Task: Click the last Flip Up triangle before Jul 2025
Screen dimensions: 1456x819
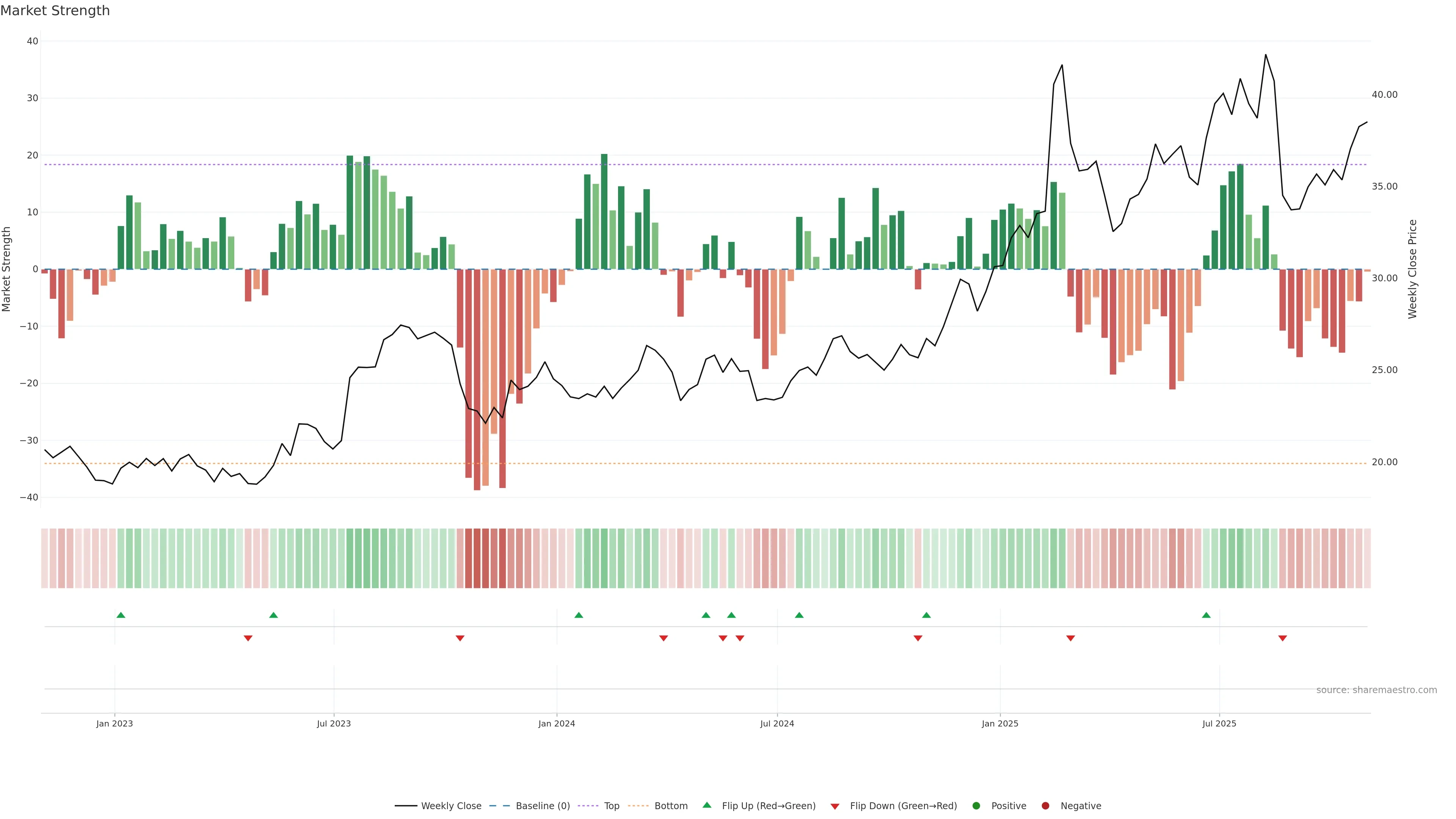Action: [1206, 615]
